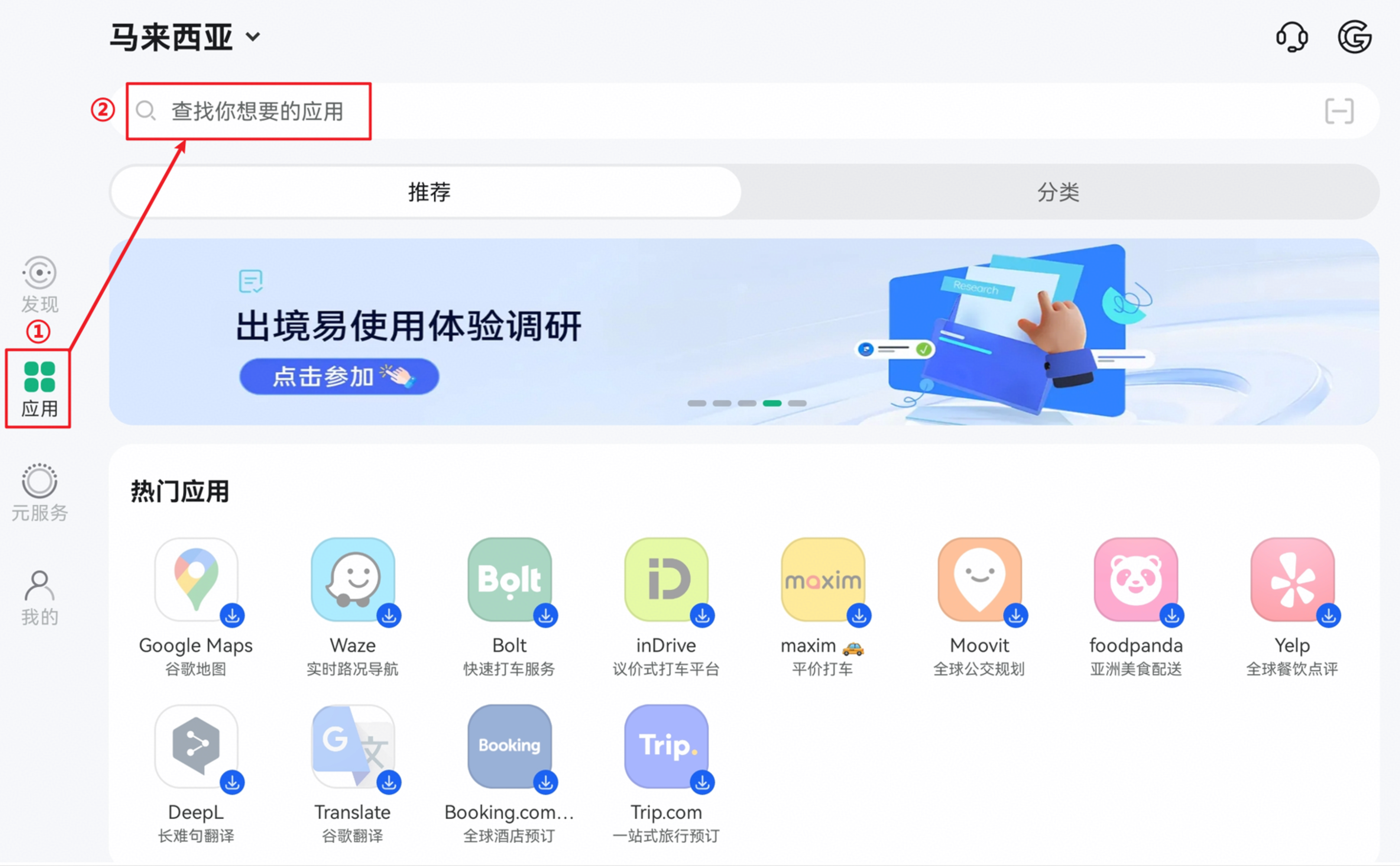Open the foodpanda app icon
Viewport: 1400px width, 866px height.
tap(1136, 579)
